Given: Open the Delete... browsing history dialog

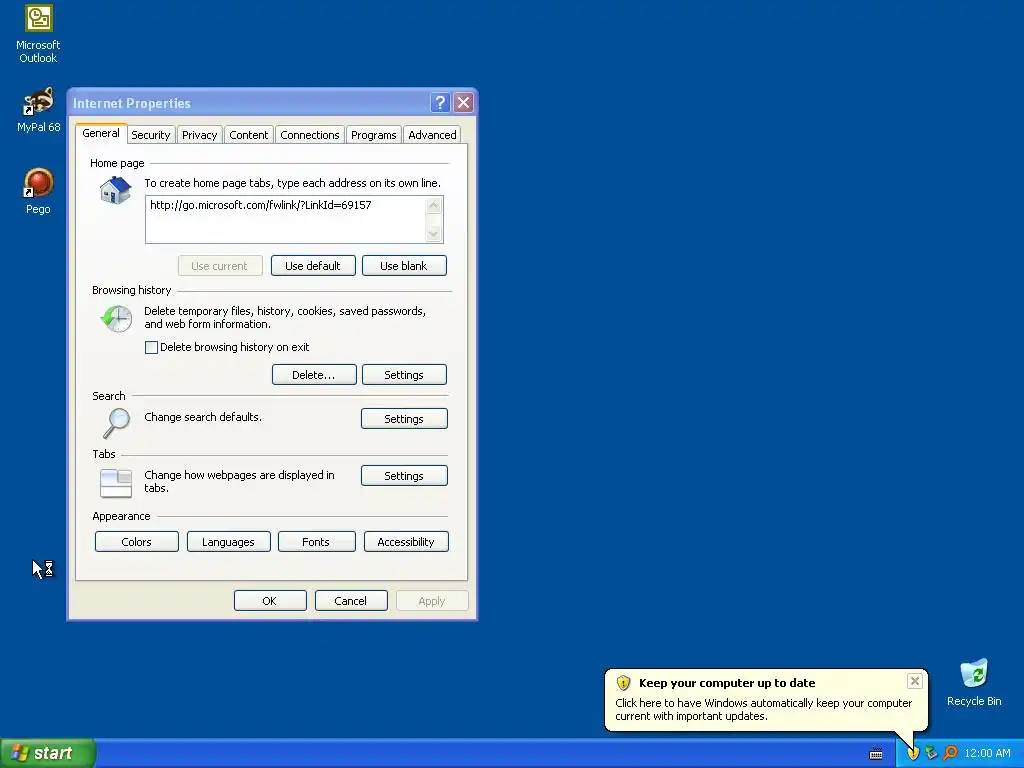Looking at the screenshot, I should [x=313, y=375].
